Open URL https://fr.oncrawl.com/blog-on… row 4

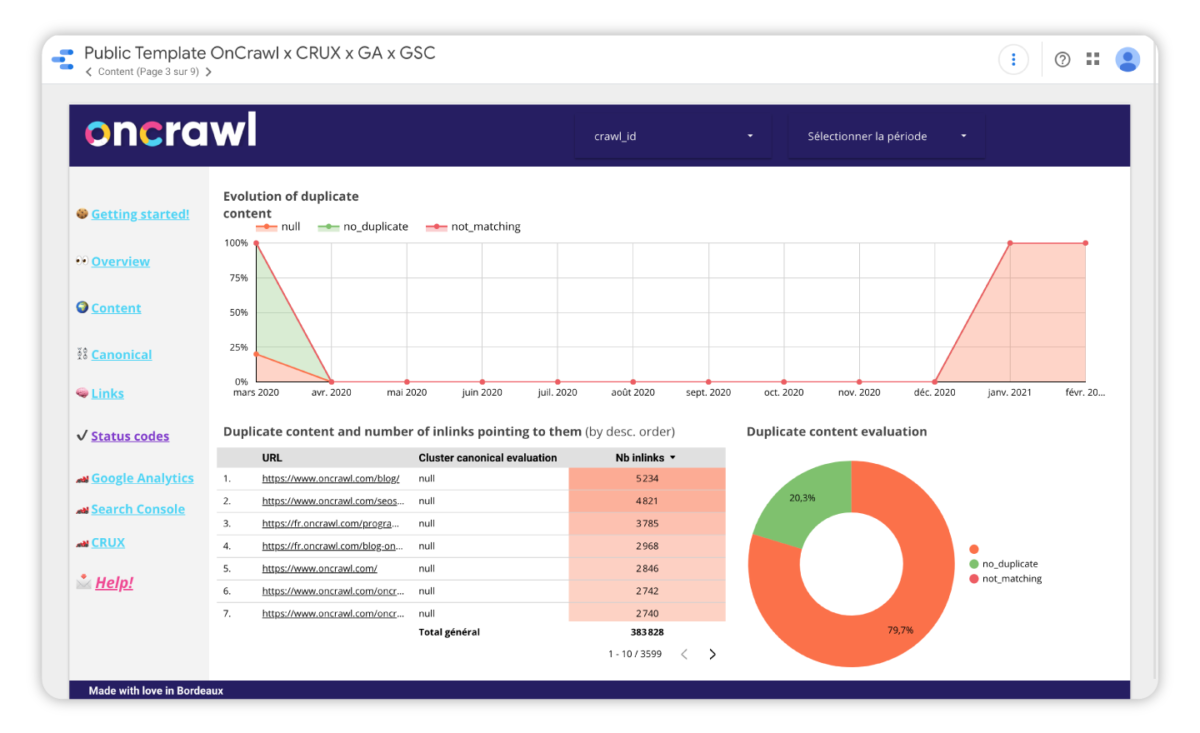tap(332, 546)
